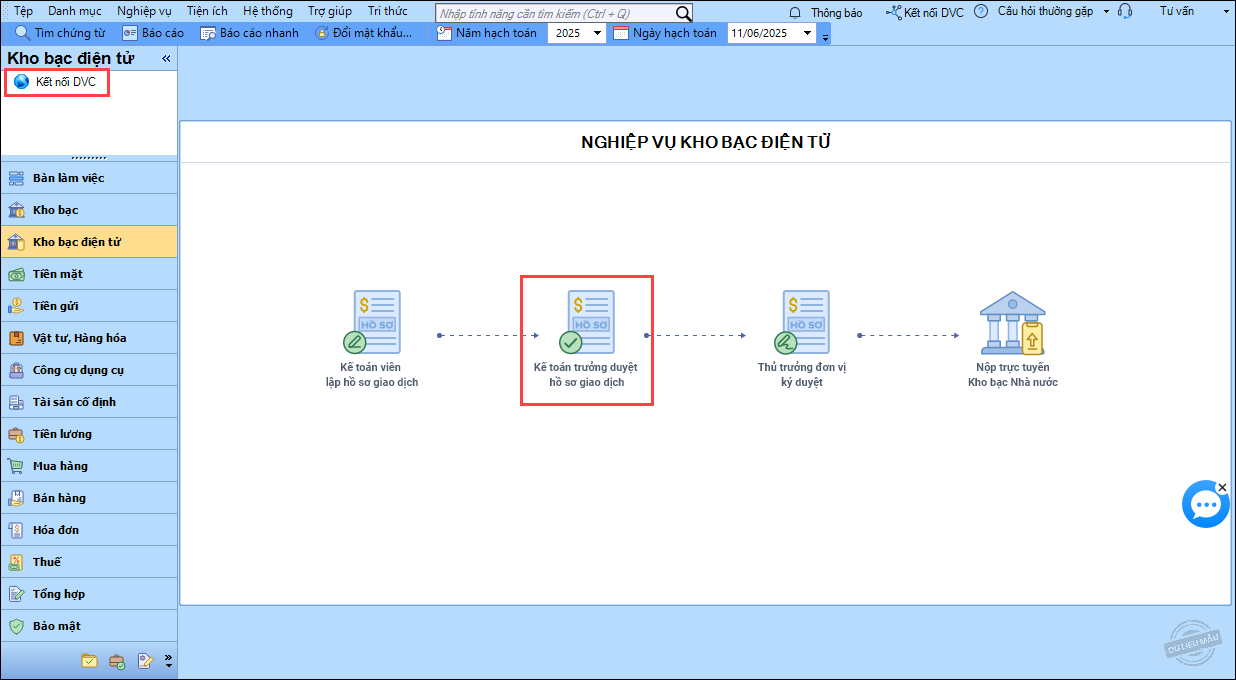Screen dimensions: 1236x680
Task: Open Mua hàng module
Action: pos(89,466)
